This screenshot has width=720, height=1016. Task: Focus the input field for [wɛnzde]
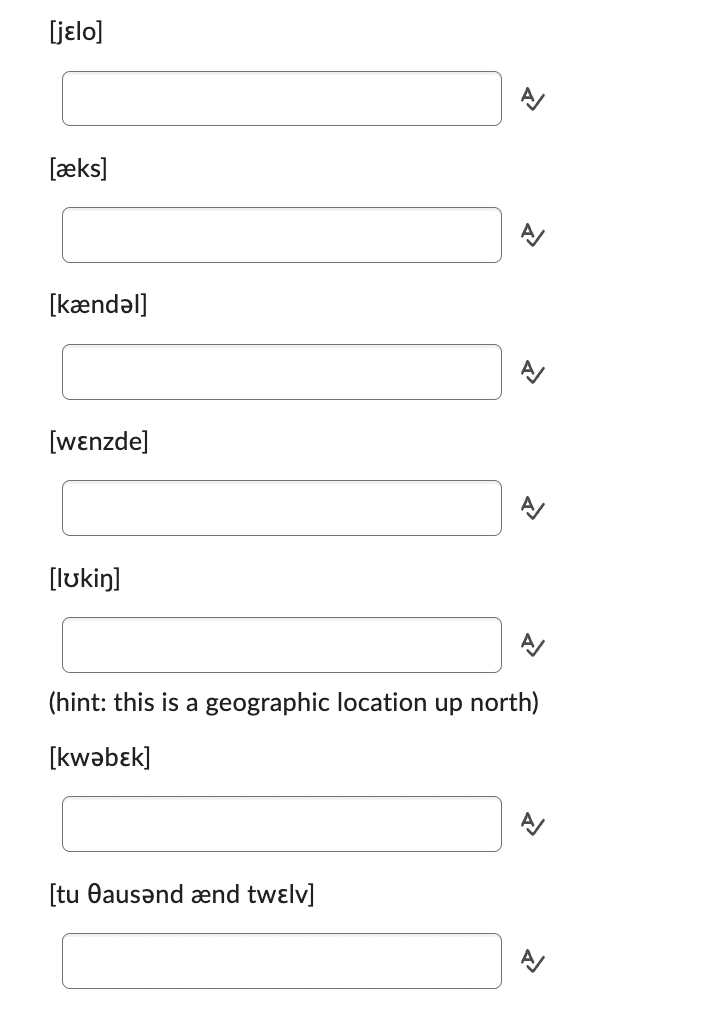pos(281,508)
